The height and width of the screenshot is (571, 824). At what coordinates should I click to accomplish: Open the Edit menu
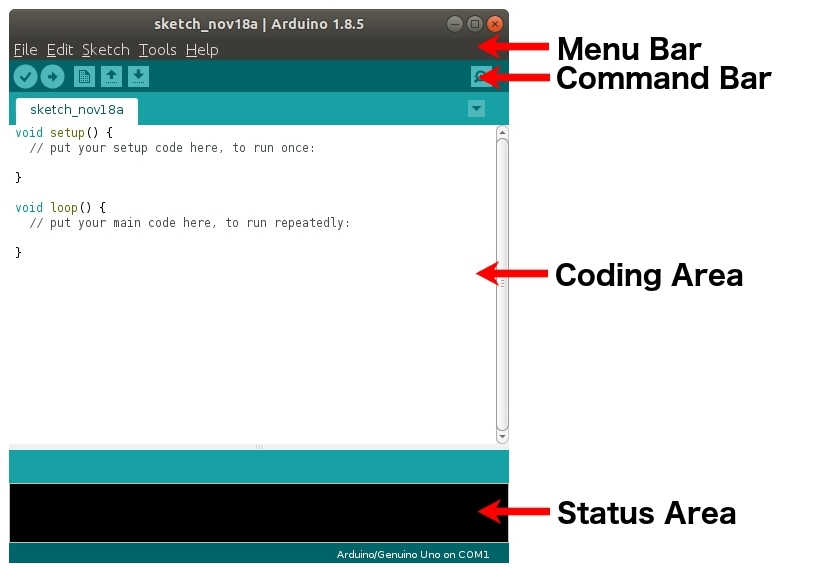[x=60, y=50]
